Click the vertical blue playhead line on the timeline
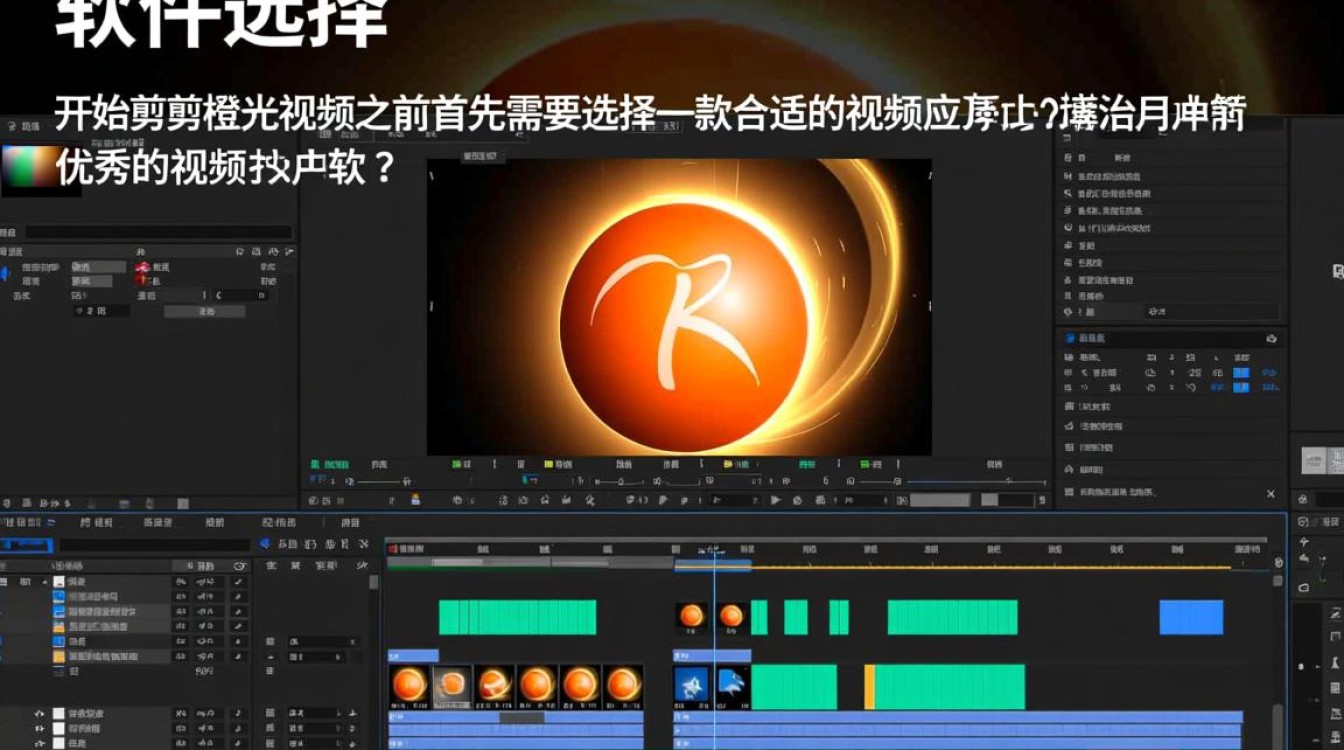1344x750 pixels. pos(714,650)
